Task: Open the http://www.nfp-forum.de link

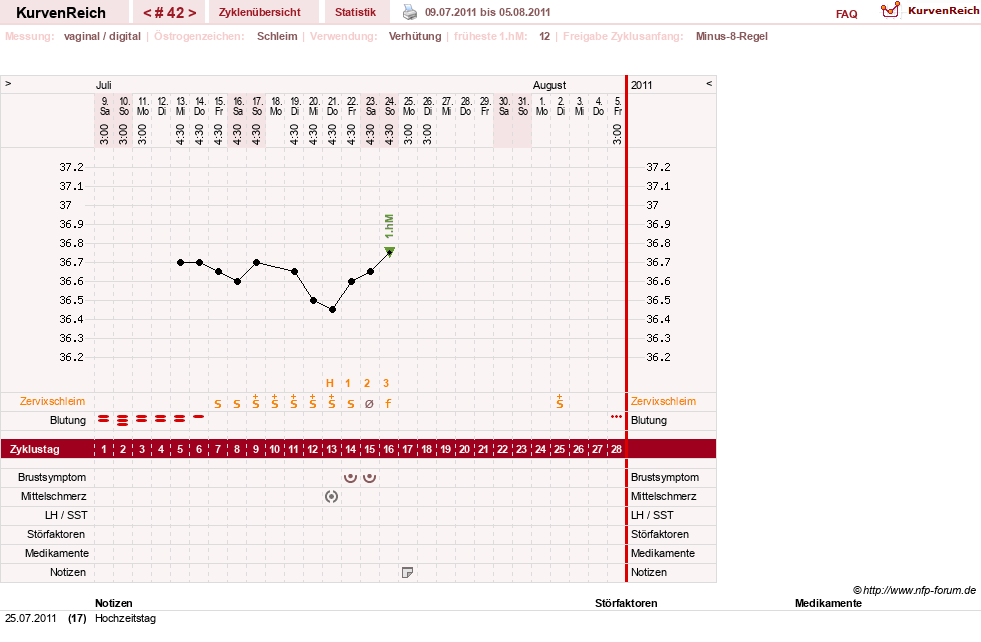Action: click(x=919, y=590)
